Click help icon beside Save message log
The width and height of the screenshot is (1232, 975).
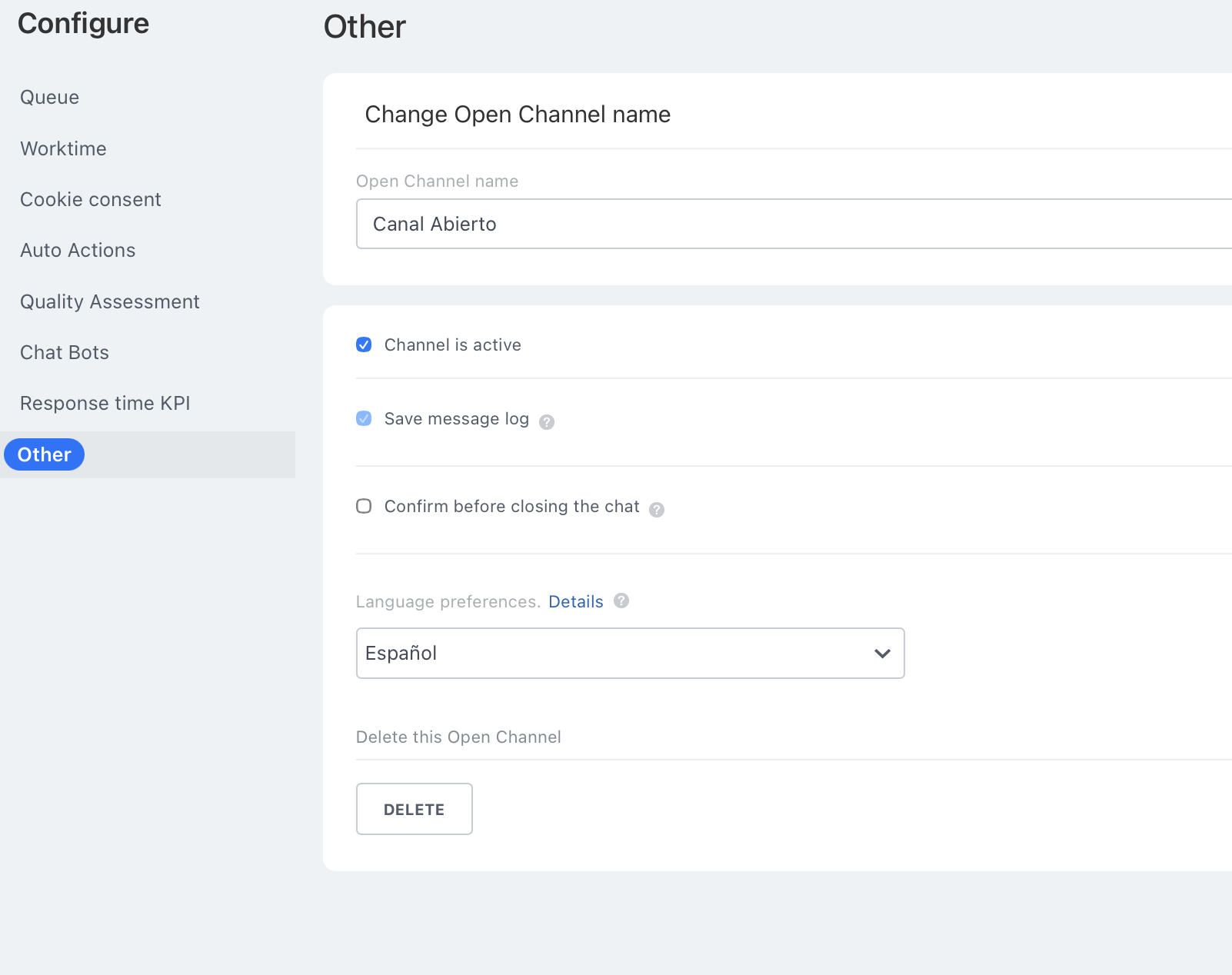pyautogui.click(x=547, y=421)
